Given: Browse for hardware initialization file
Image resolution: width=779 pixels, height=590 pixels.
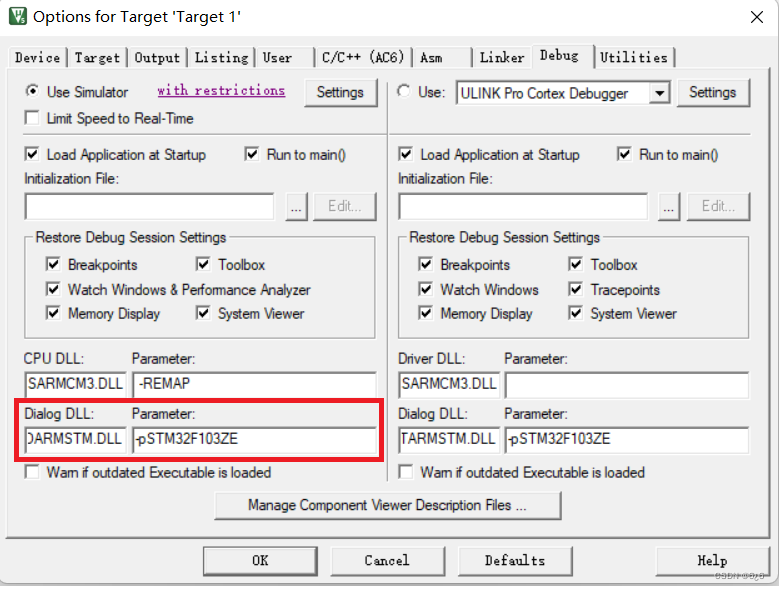Looking at the screenshot, I should tap(669, 207).
